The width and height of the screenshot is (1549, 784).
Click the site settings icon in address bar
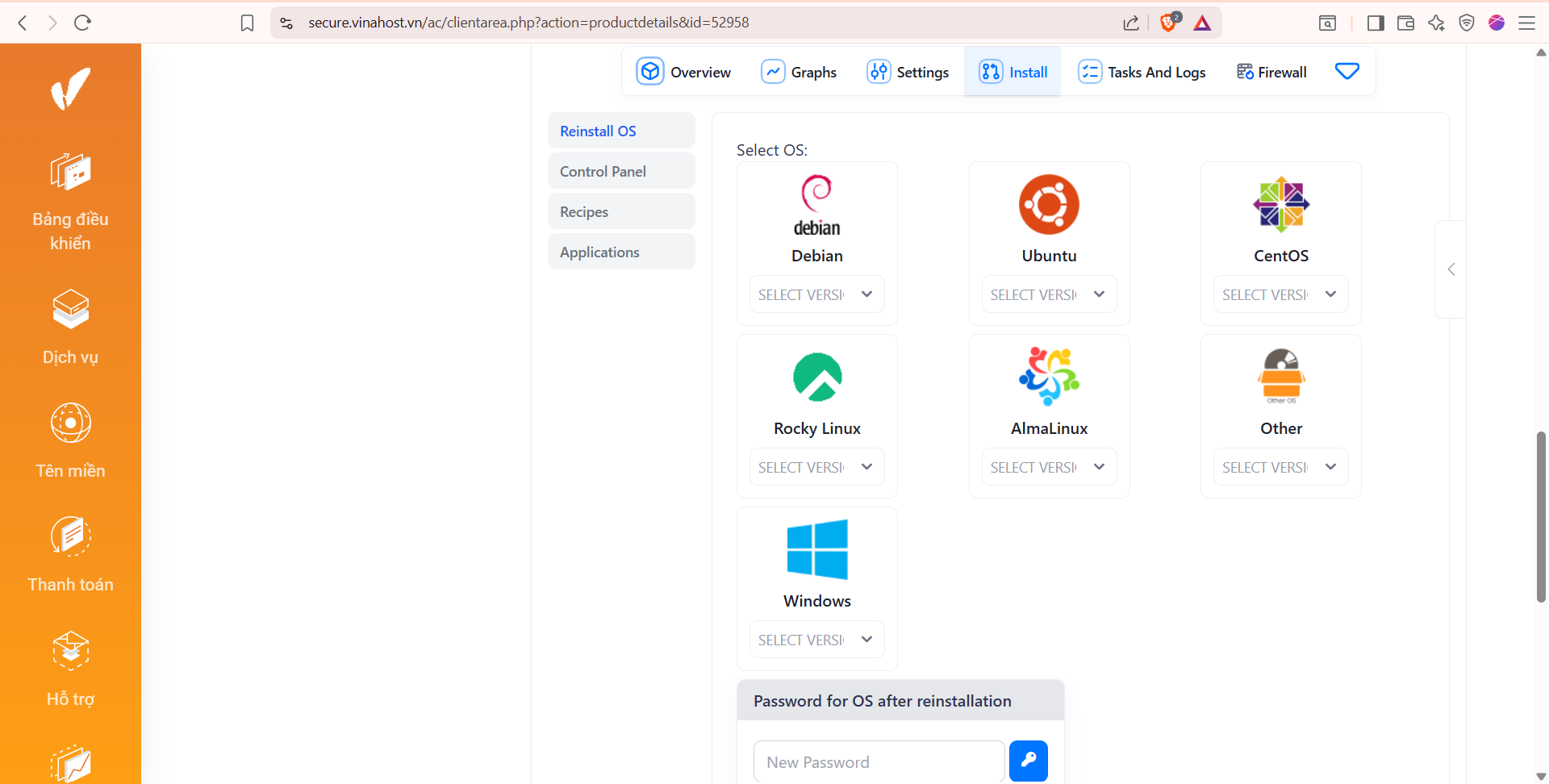(286, 23)
